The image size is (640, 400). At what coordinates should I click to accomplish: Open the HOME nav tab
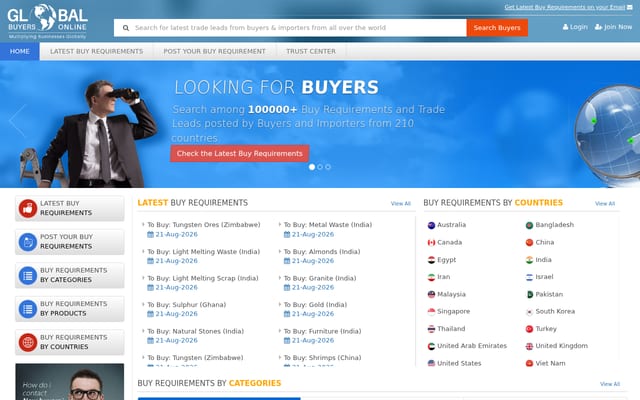[20, 51]
